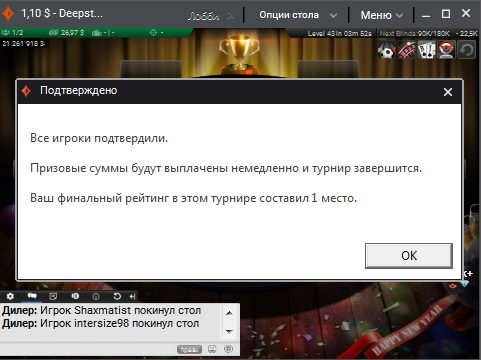481x360 pixels.
Task: Click the Level 43 timer text
Action: click(339, 34)
